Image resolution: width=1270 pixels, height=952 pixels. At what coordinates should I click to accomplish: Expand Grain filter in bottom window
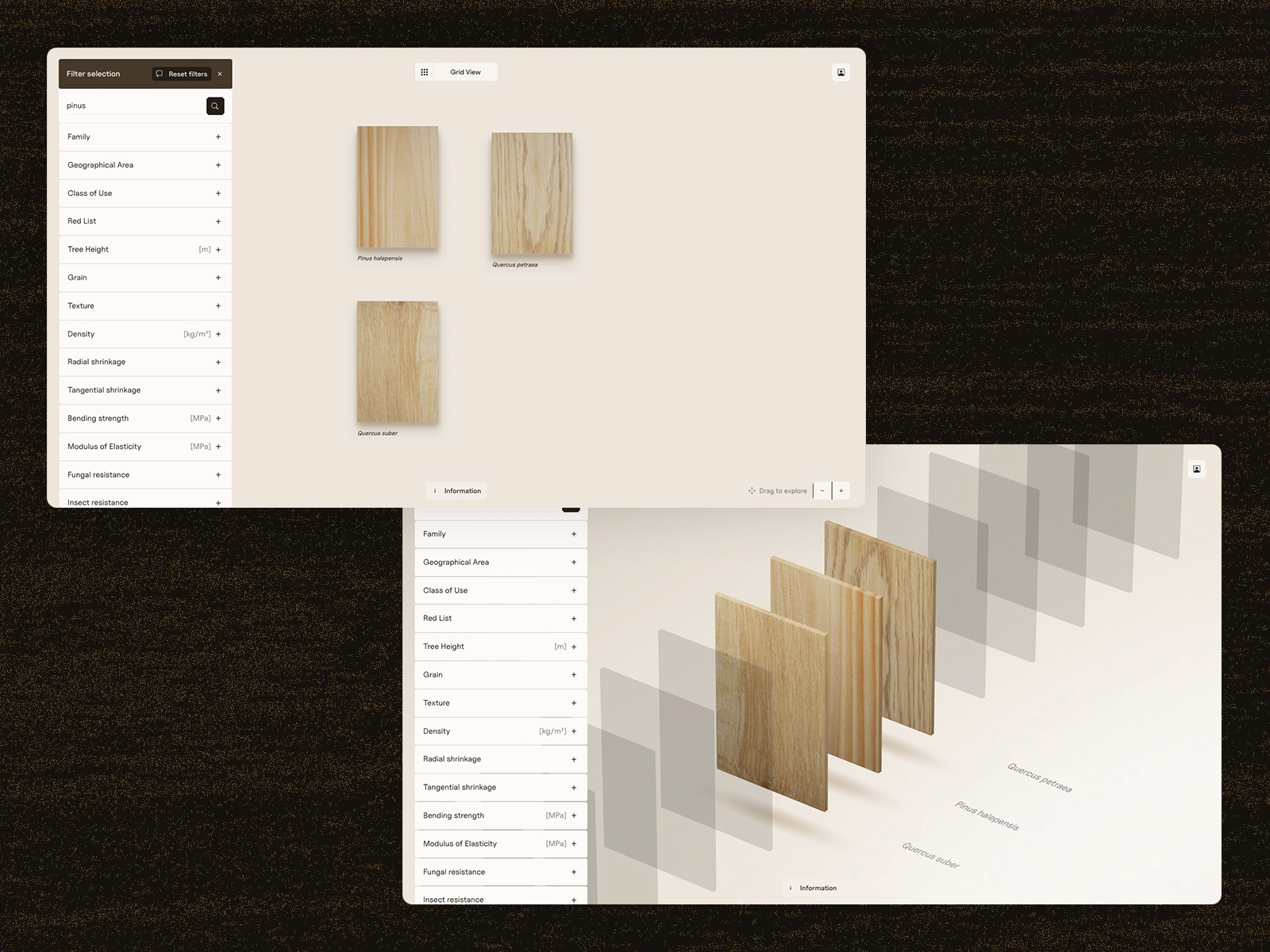click(501, 675)
